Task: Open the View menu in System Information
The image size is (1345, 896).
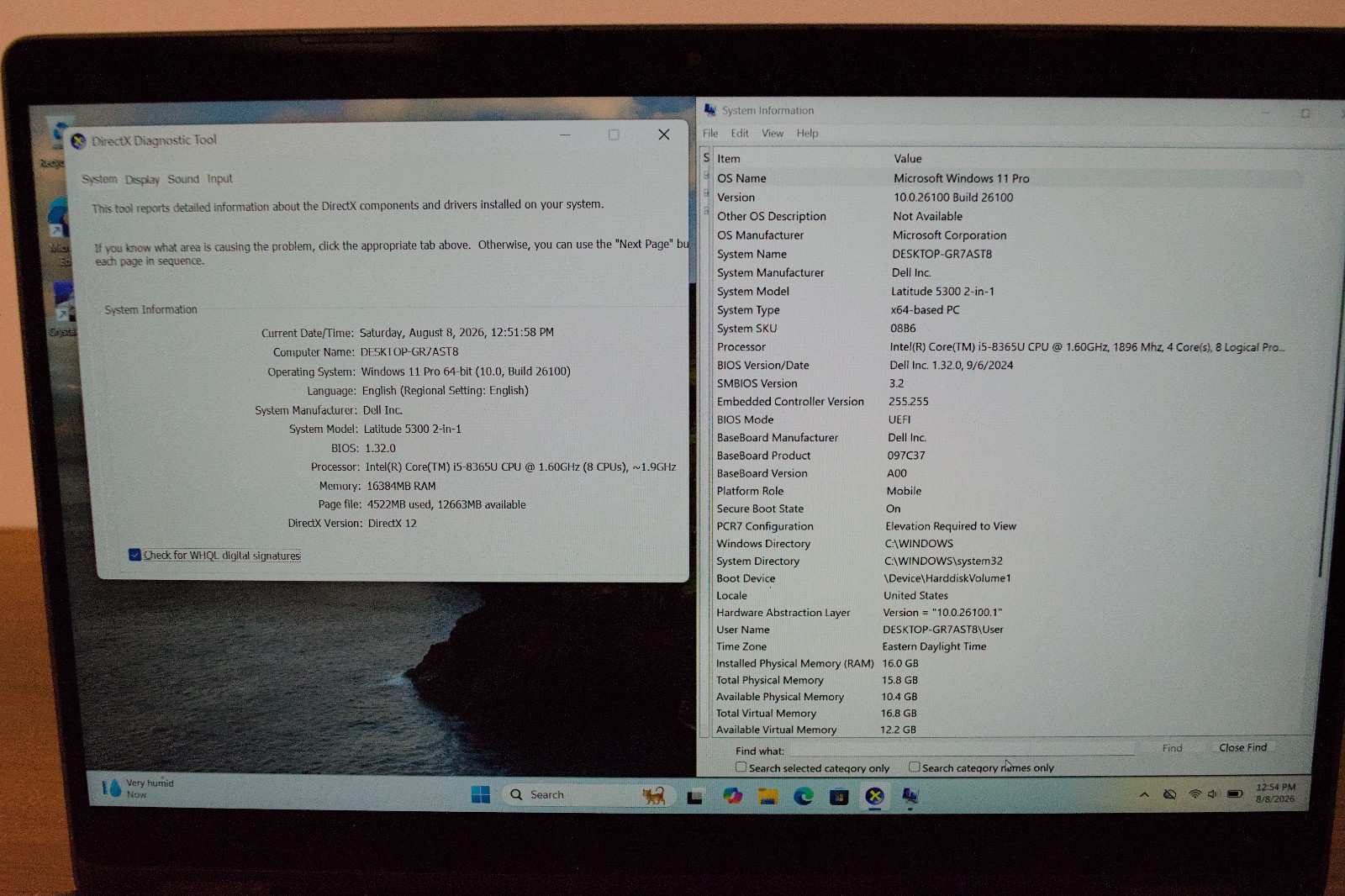Action: (x=773, y=134)
